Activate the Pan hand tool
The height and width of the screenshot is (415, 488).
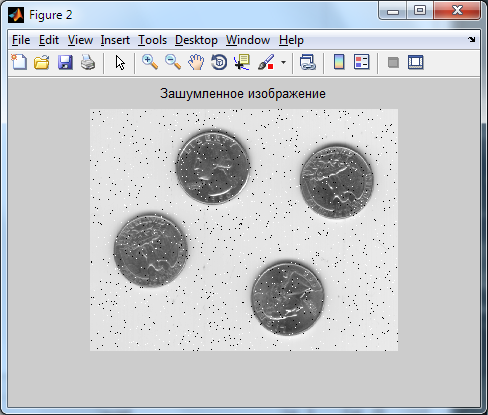(196, 62)
